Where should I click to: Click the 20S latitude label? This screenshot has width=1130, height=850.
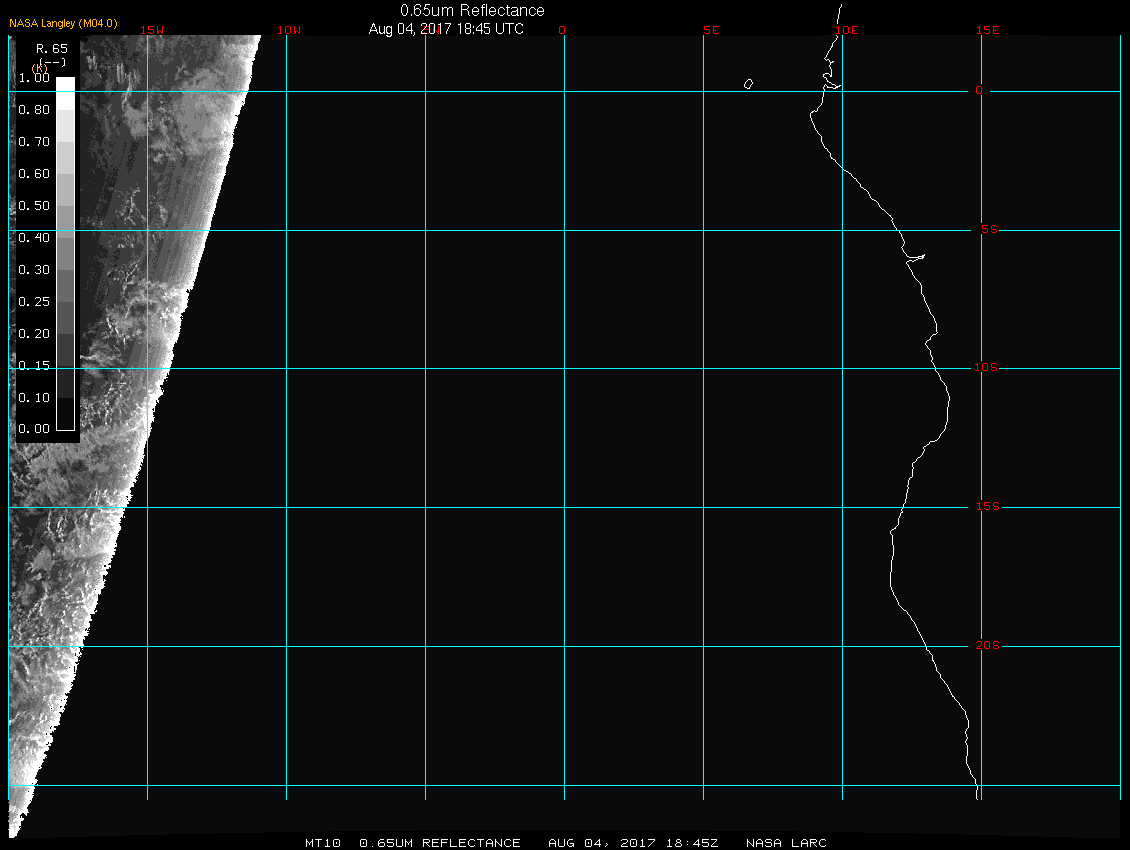(988, 646)
